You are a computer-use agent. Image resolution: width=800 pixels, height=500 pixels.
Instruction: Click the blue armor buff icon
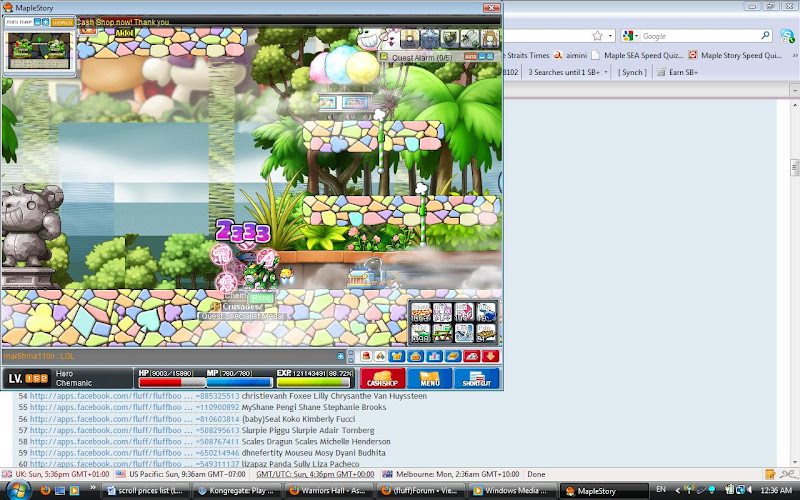coord(430,39)
